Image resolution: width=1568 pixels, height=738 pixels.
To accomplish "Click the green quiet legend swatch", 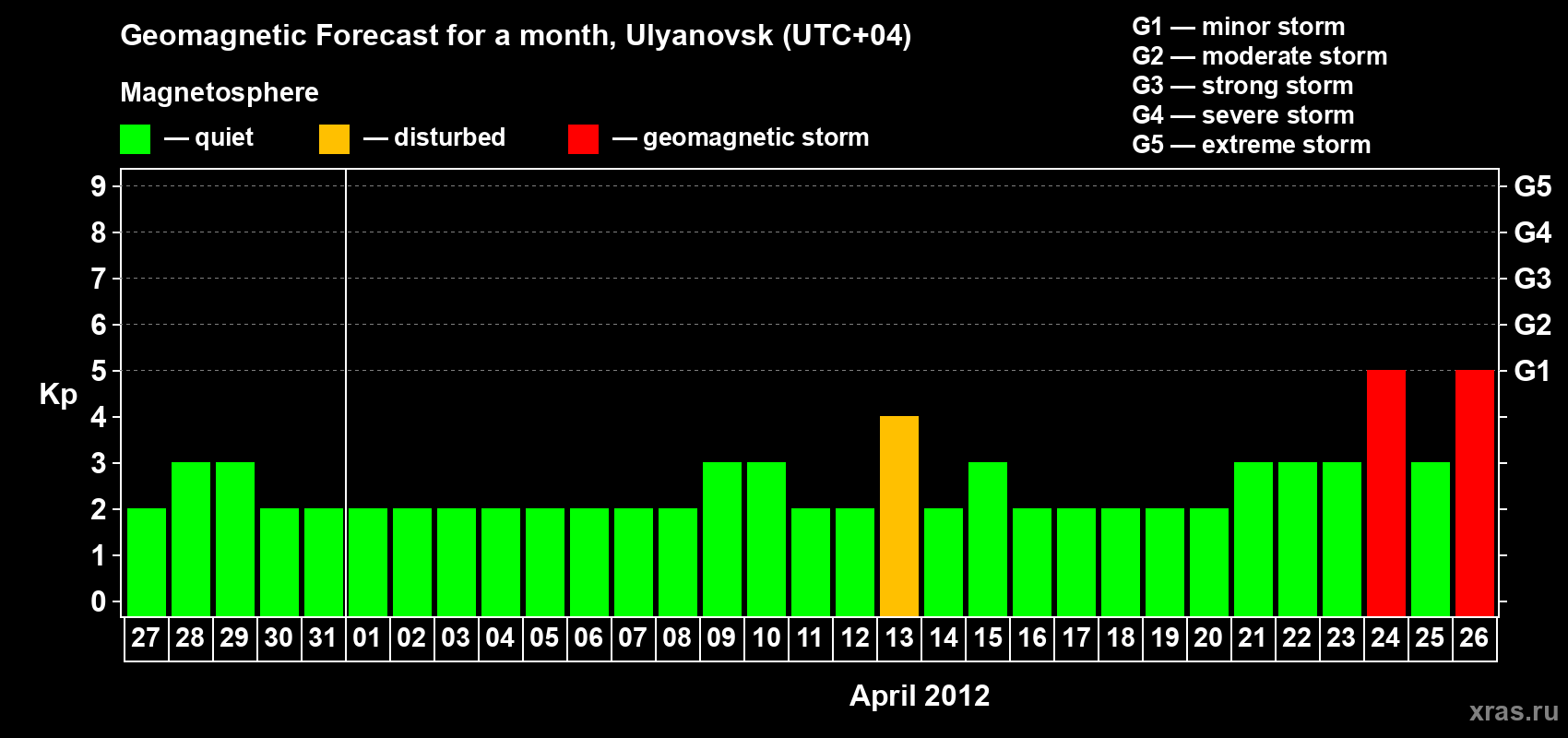I will coord(136,139).
